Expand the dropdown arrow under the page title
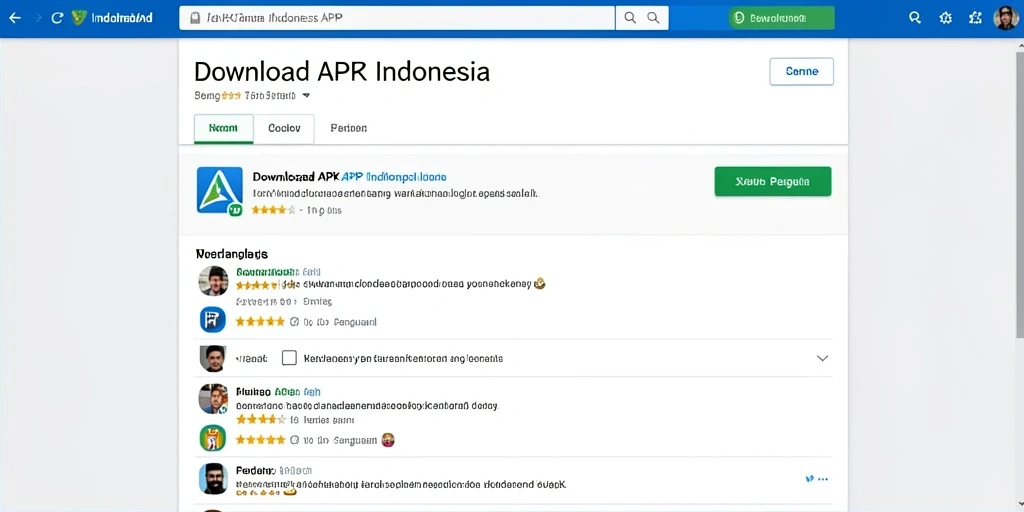This screenshot has height=512, width=1024. [x=306, y=95]
